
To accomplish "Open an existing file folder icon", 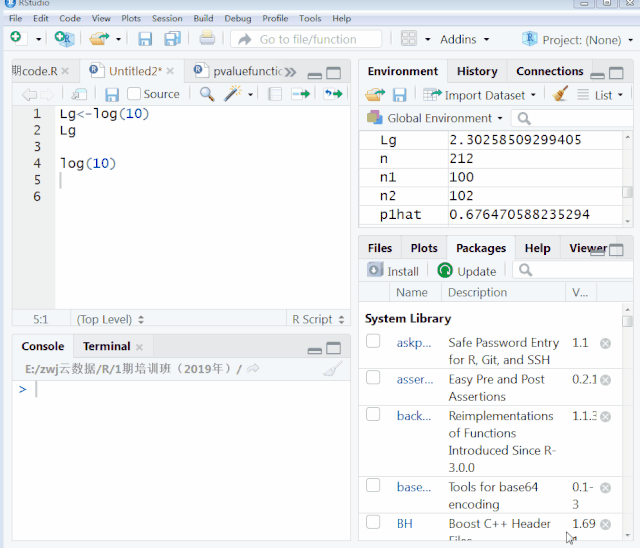I will [x=99, y=39].
